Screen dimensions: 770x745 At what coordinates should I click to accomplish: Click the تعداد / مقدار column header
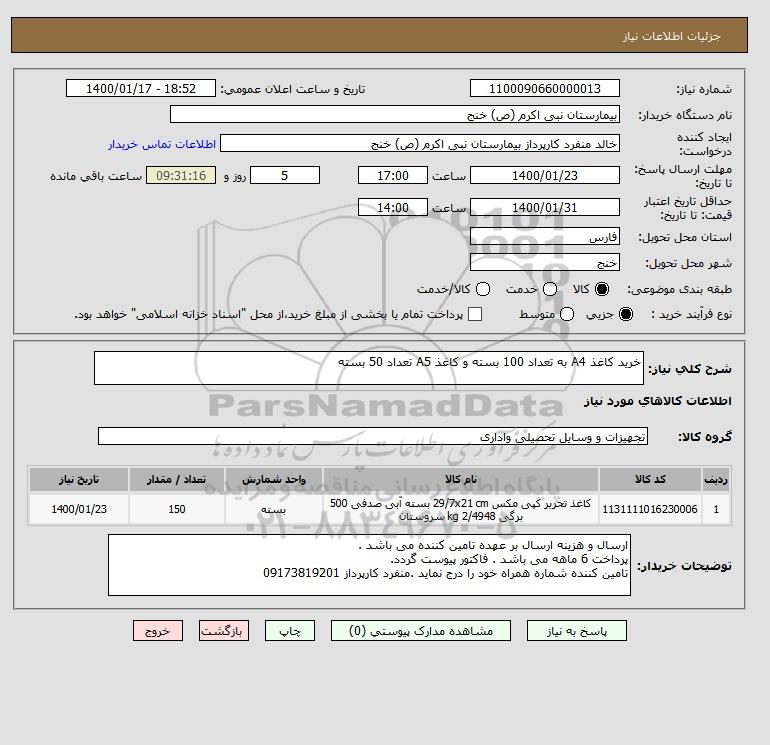[177, 479]
